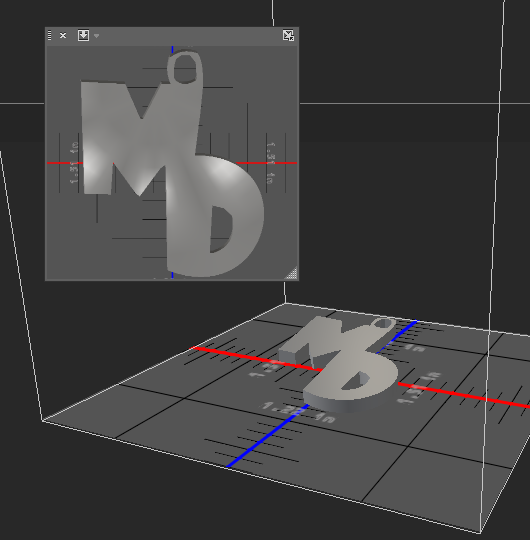530x540 pixels.
Task: Open the view preset dropdown arrow
Action: (x=96, y=36)
